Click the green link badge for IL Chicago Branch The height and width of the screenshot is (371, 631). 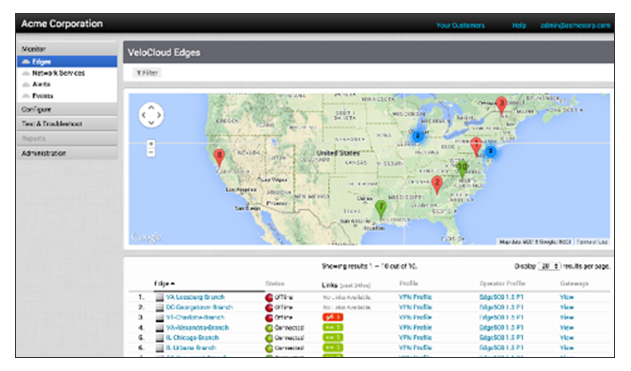(x=332, y=338)
